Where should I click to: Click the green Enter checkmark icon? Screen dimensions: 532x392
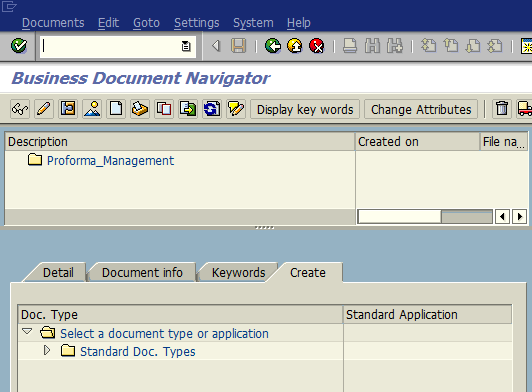(19, 46)
